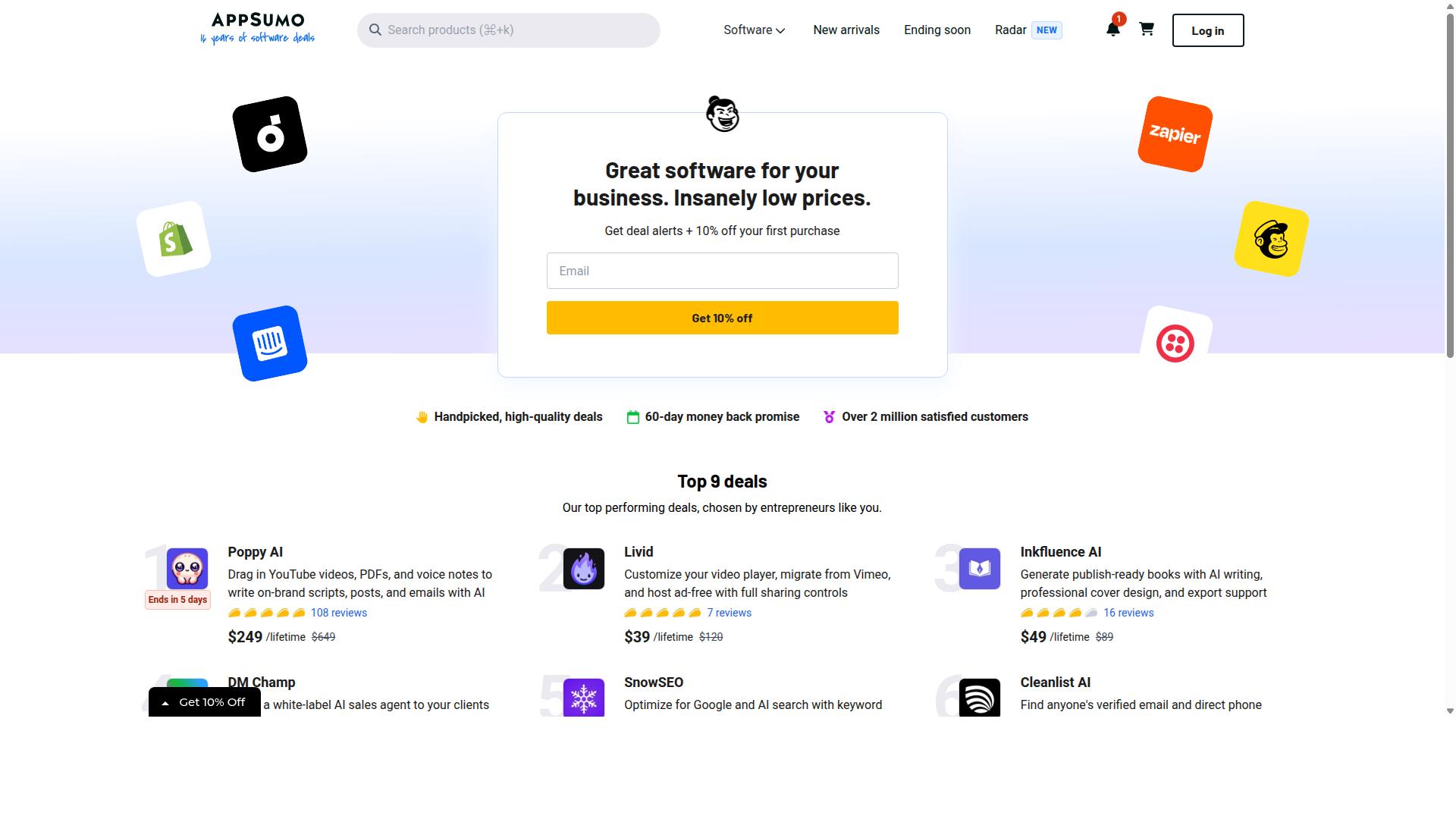Click the $39 /lifetime price
The width and height of the screenshot is (1456, 819).
(x=659, y=637)
